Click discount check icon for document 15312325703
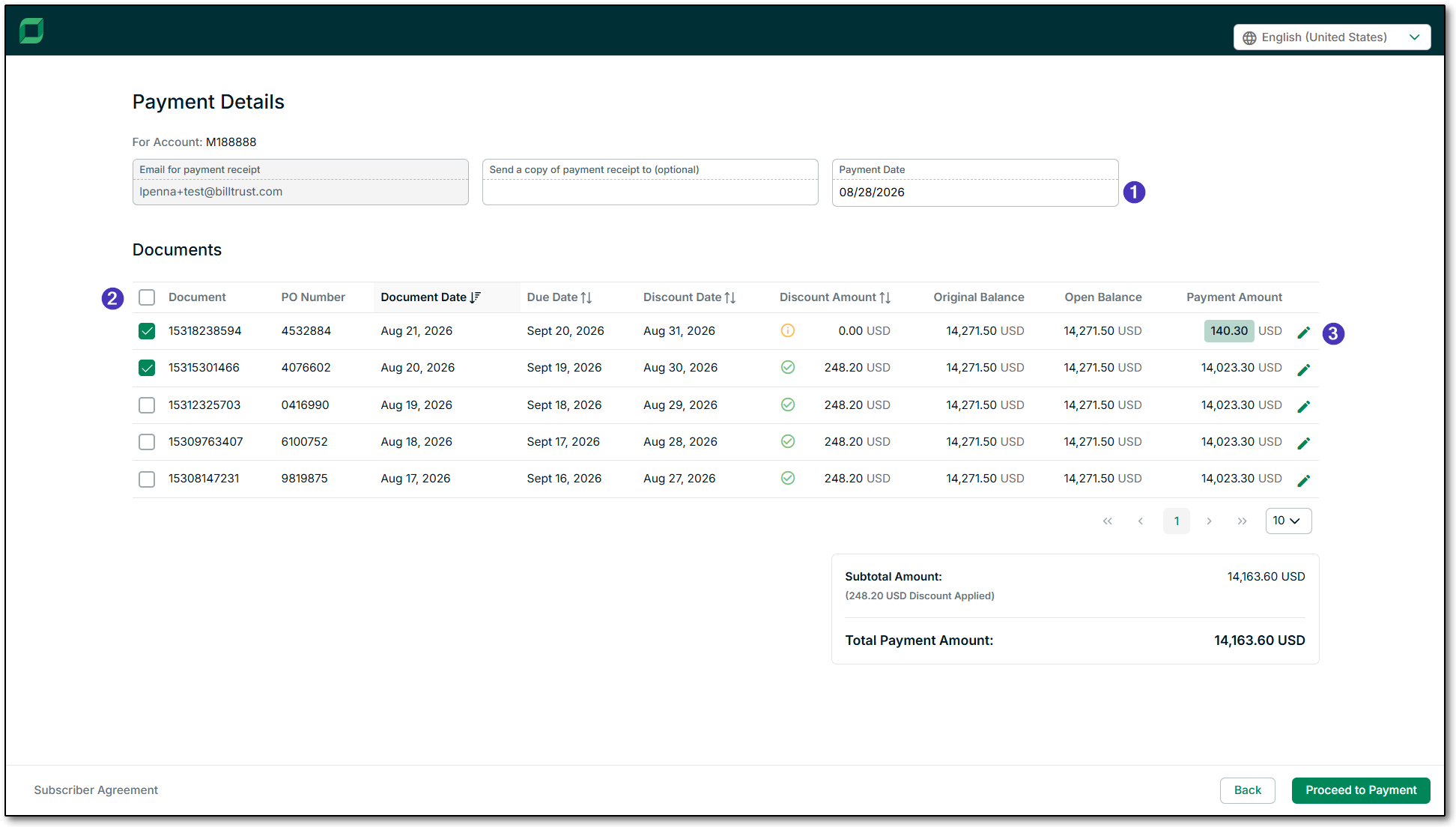This screenshot has height=827, width=1456. (x=787, y=405)
